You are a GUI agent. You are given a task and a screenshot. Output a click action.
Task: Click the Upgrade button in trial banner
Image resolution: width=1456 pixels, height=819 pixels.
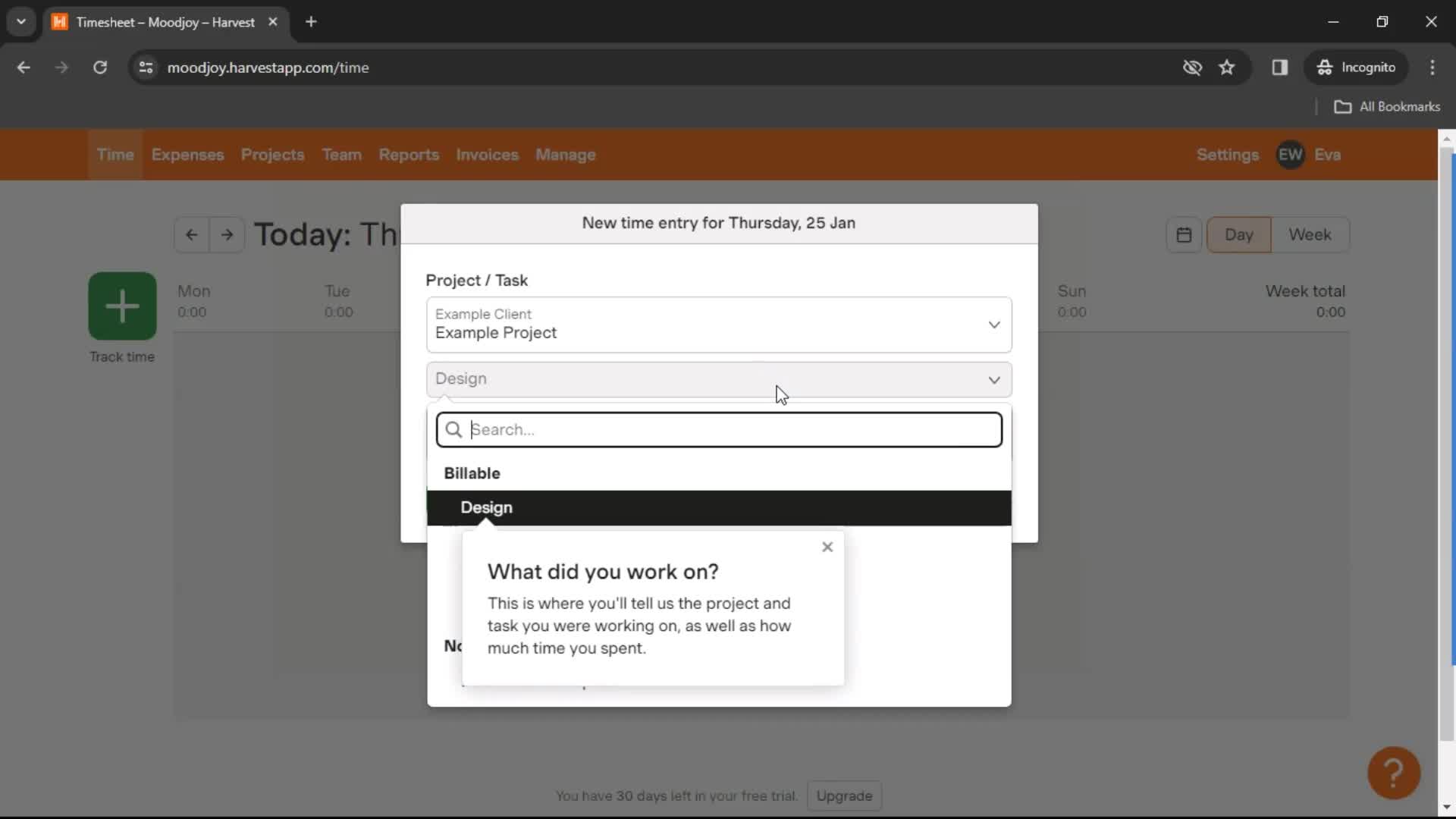pos(843,796)
